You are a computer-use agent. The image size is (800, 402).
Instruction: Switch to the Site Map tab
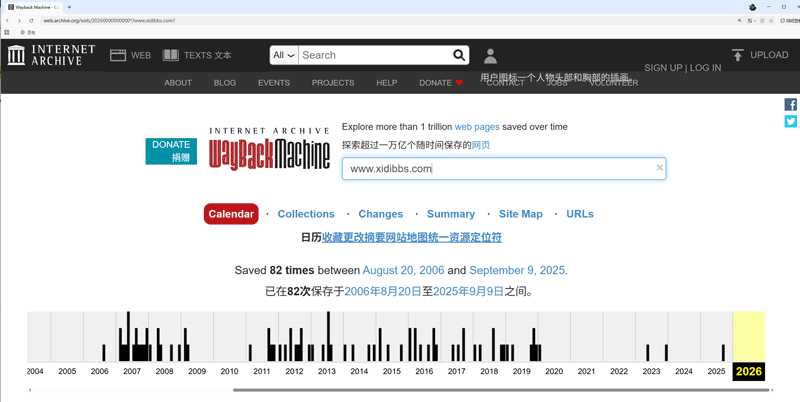520,214
